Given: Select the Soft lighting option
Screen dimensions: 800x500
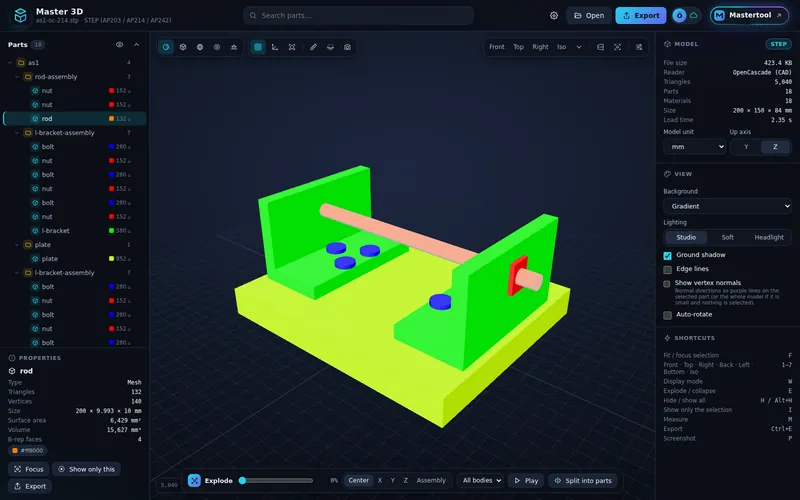Looking at the screenshot, I should click(x=728, y=237).
